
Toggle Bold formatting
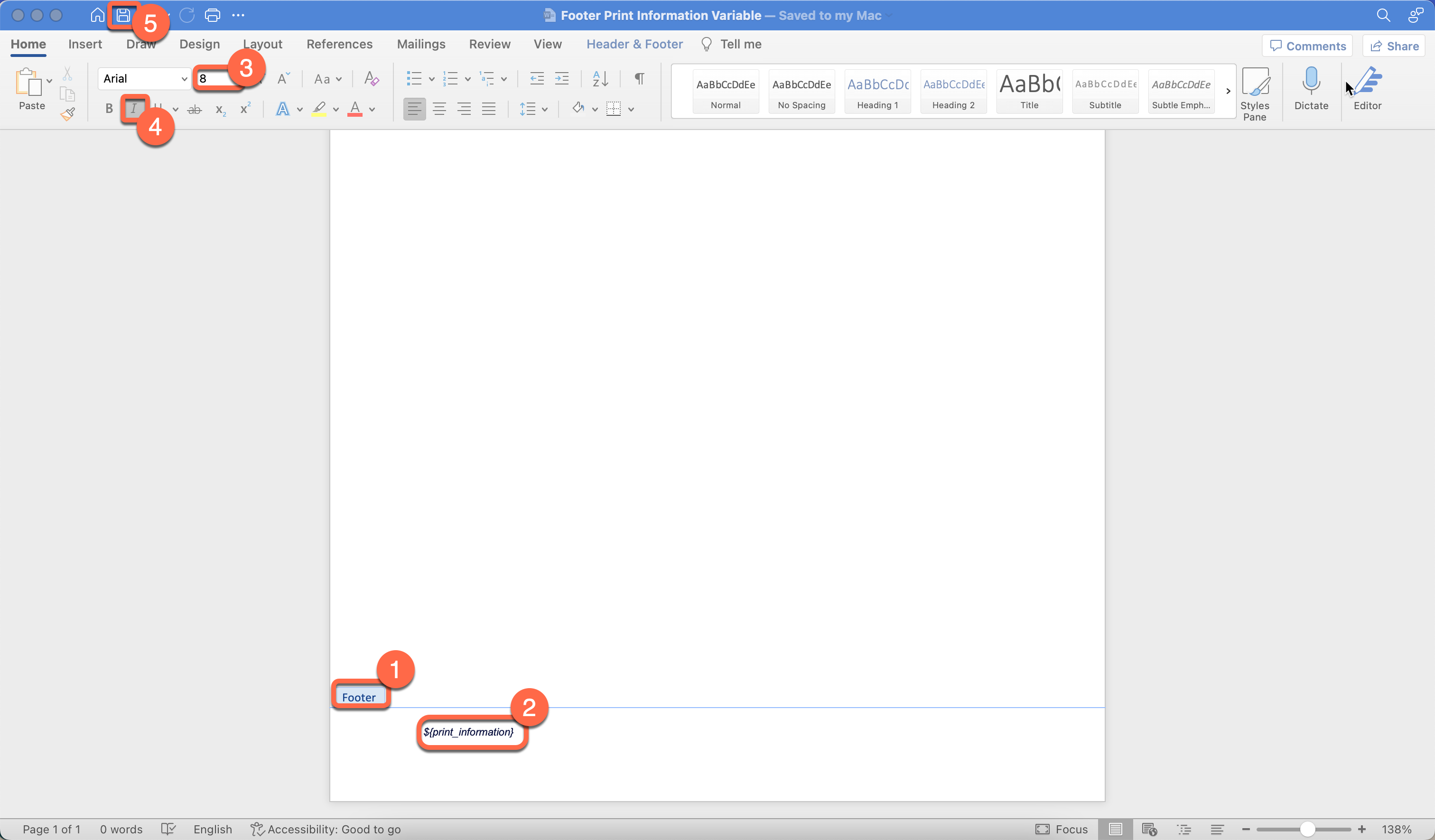(x=109, y=109)
